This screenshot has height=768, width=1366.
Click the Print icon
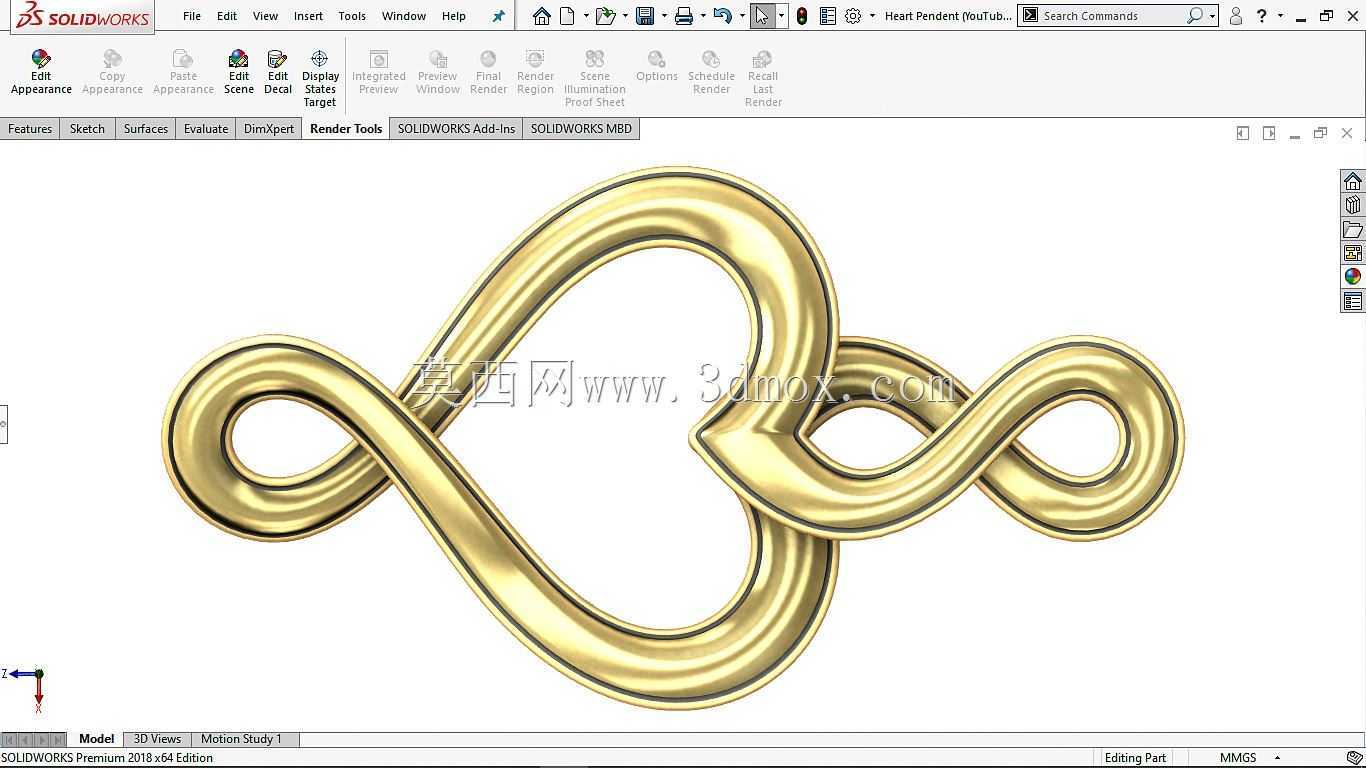pos(684,16)
